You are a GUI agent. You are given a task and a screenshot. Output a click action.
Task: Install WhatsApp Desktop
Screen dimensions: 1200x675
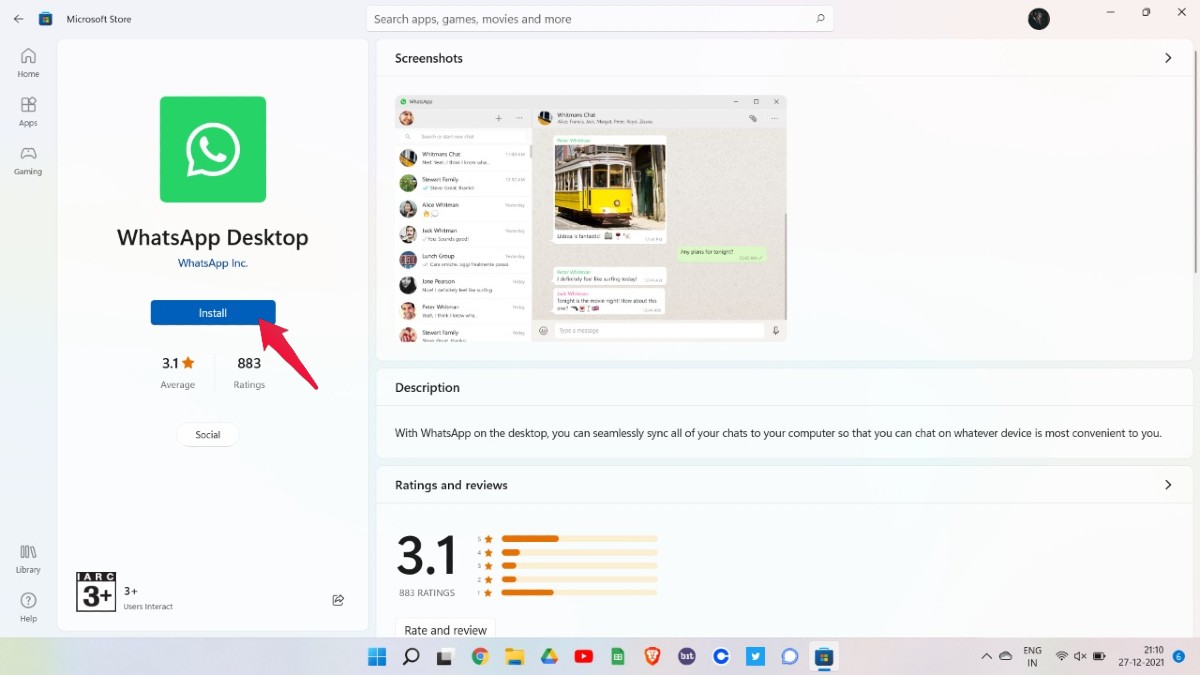(x=213, y=312)
